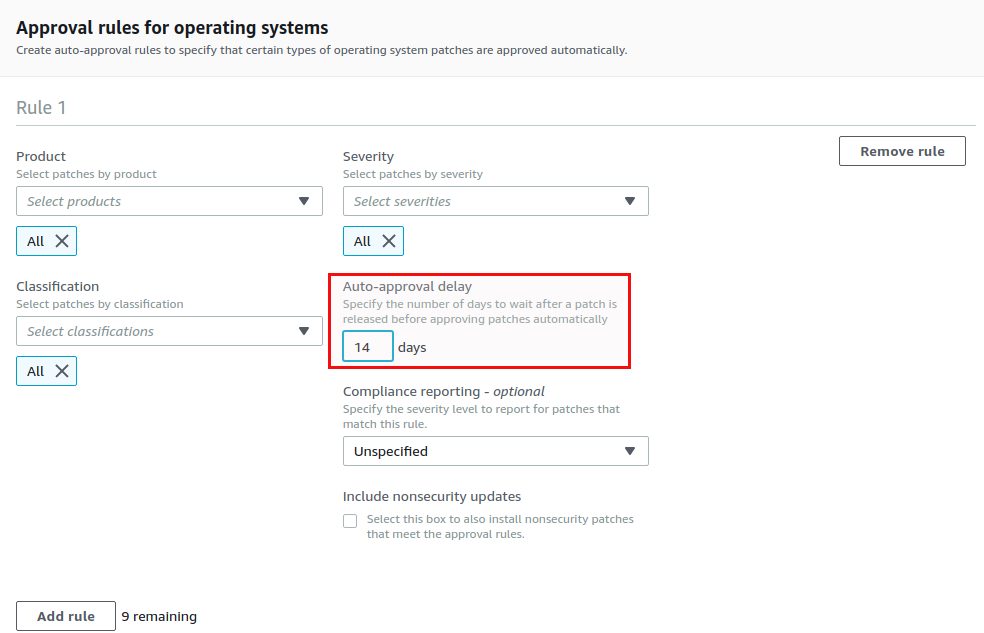Click the Rule 1 section heading

[x=41, y=108]
